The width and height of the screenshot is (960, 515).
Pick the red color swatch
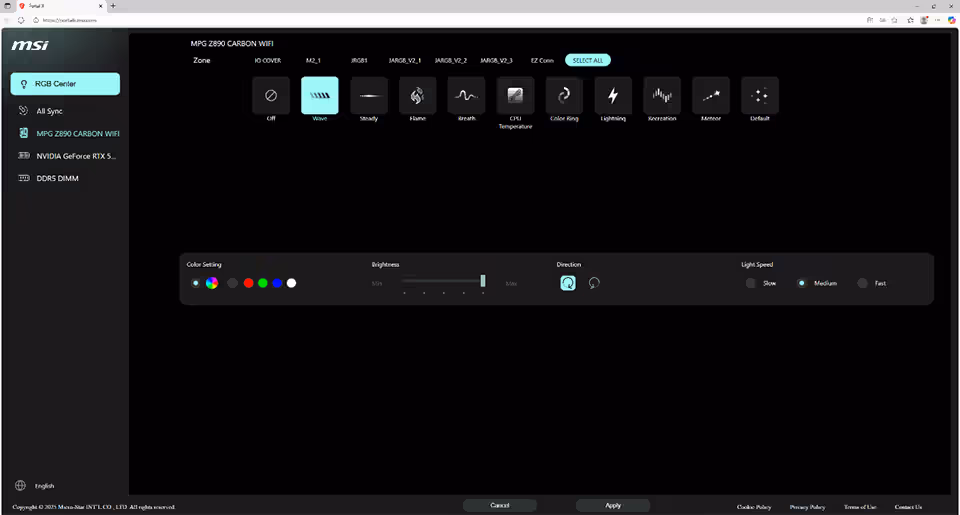pyautogui.click(x=248, y=283)
